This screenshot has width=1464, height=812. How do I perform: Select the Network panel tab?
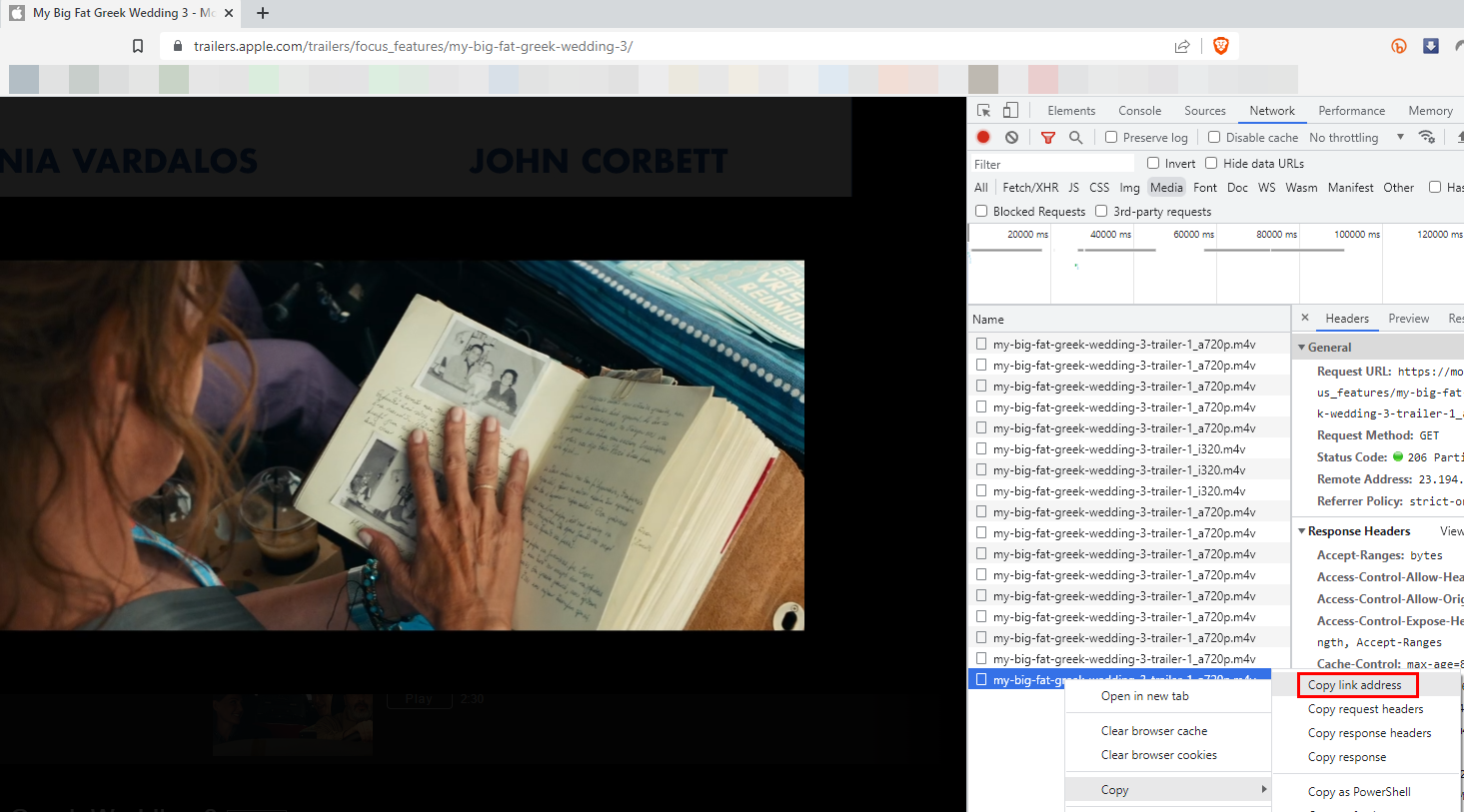(x=1272, y=111)
